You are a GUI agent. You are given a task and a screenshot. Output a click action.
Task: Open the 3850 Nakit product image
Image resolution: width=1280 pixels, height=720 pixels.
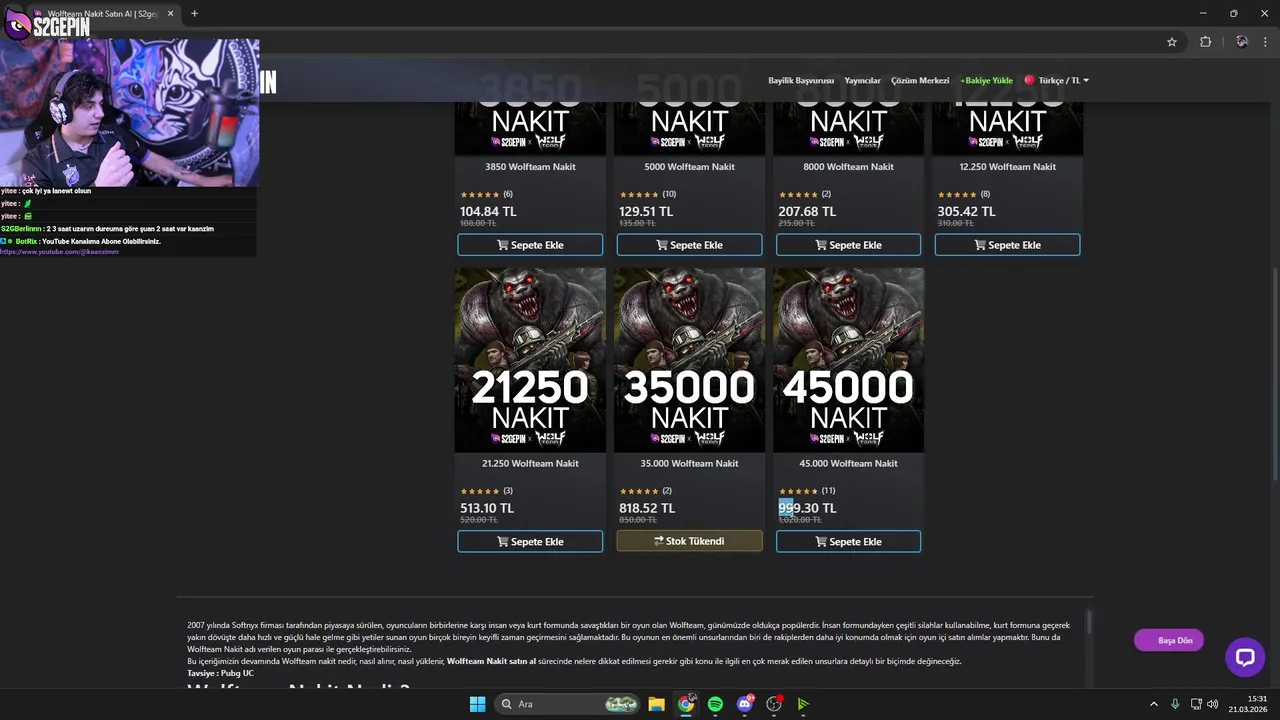[530, 128]
